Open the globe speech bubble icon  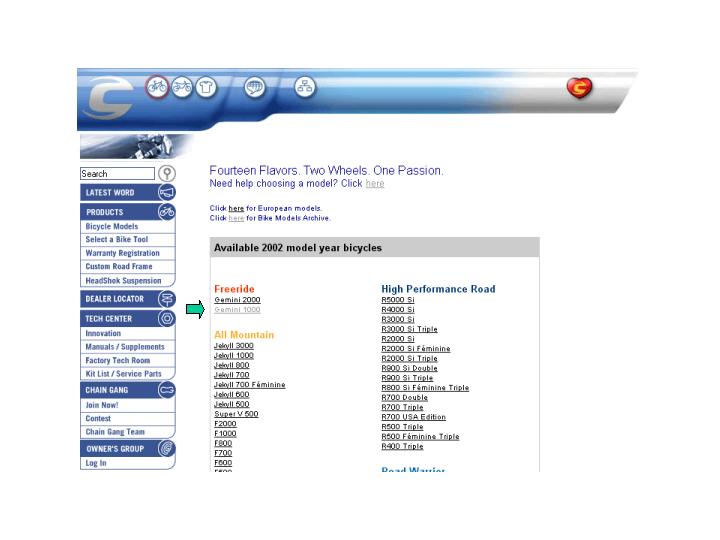pos(255,87)
